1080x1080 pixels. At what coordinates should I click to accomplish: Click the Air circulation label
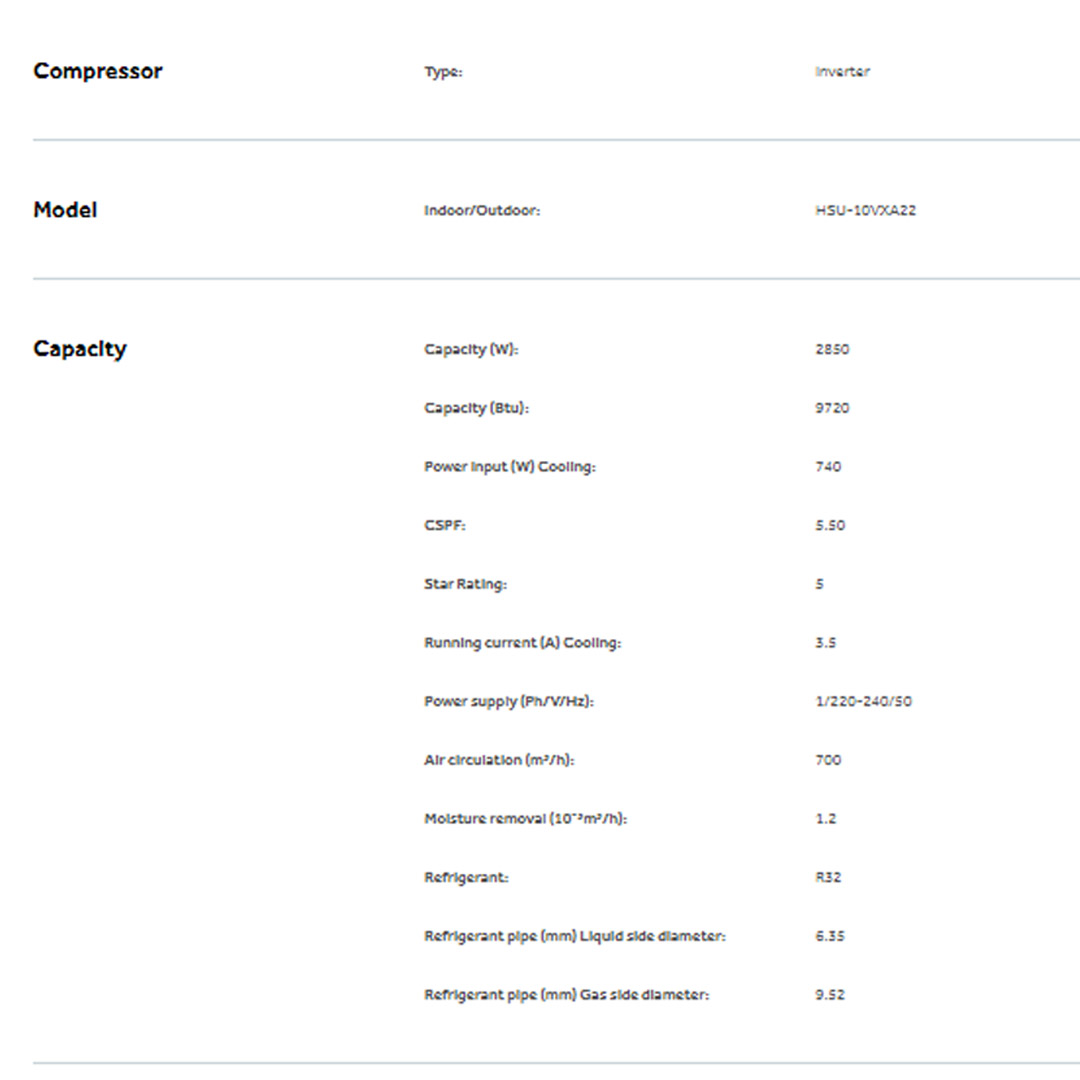click(x=499, y=760)
